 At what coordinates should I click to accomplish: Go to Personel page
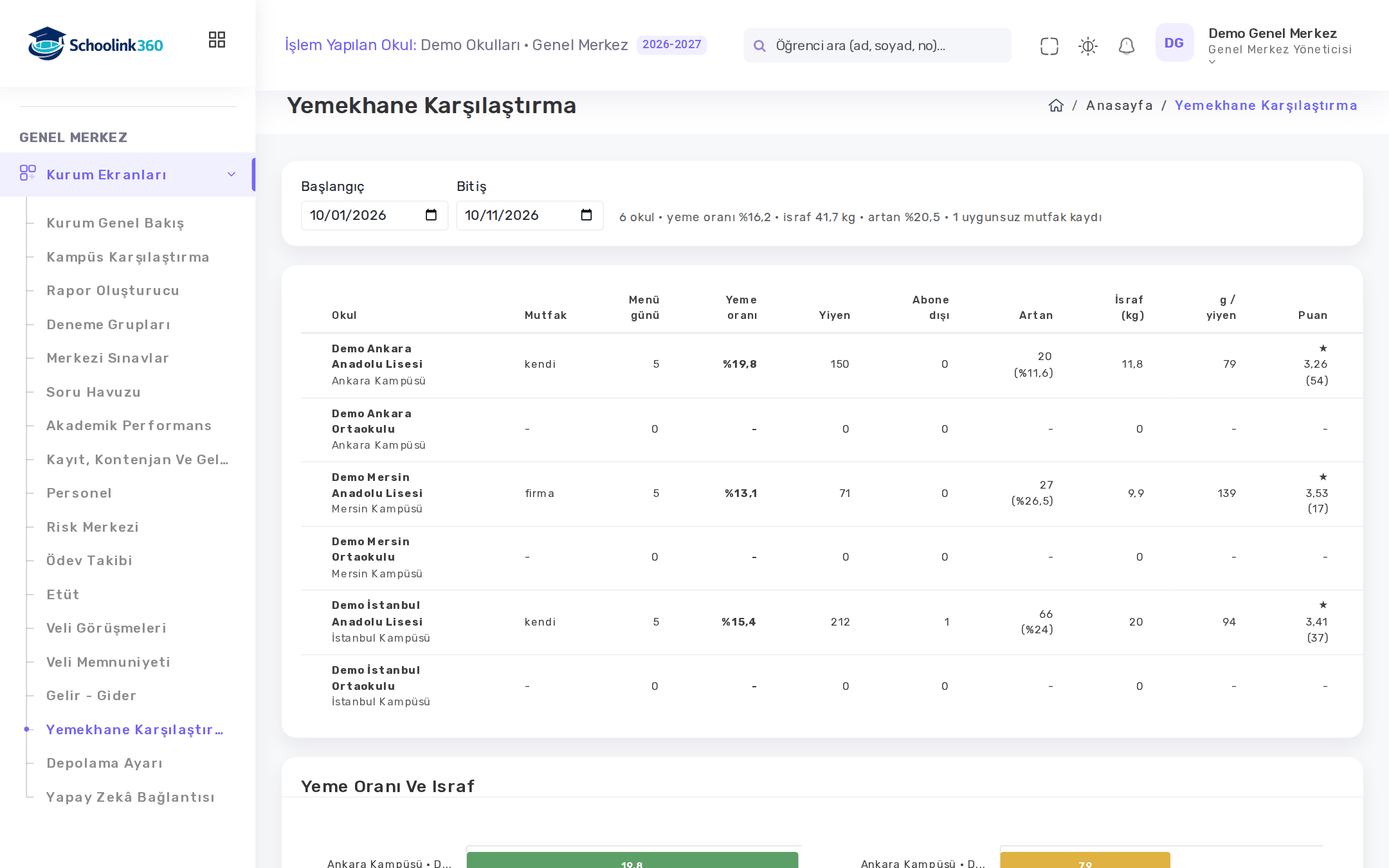tap(79, 493)
